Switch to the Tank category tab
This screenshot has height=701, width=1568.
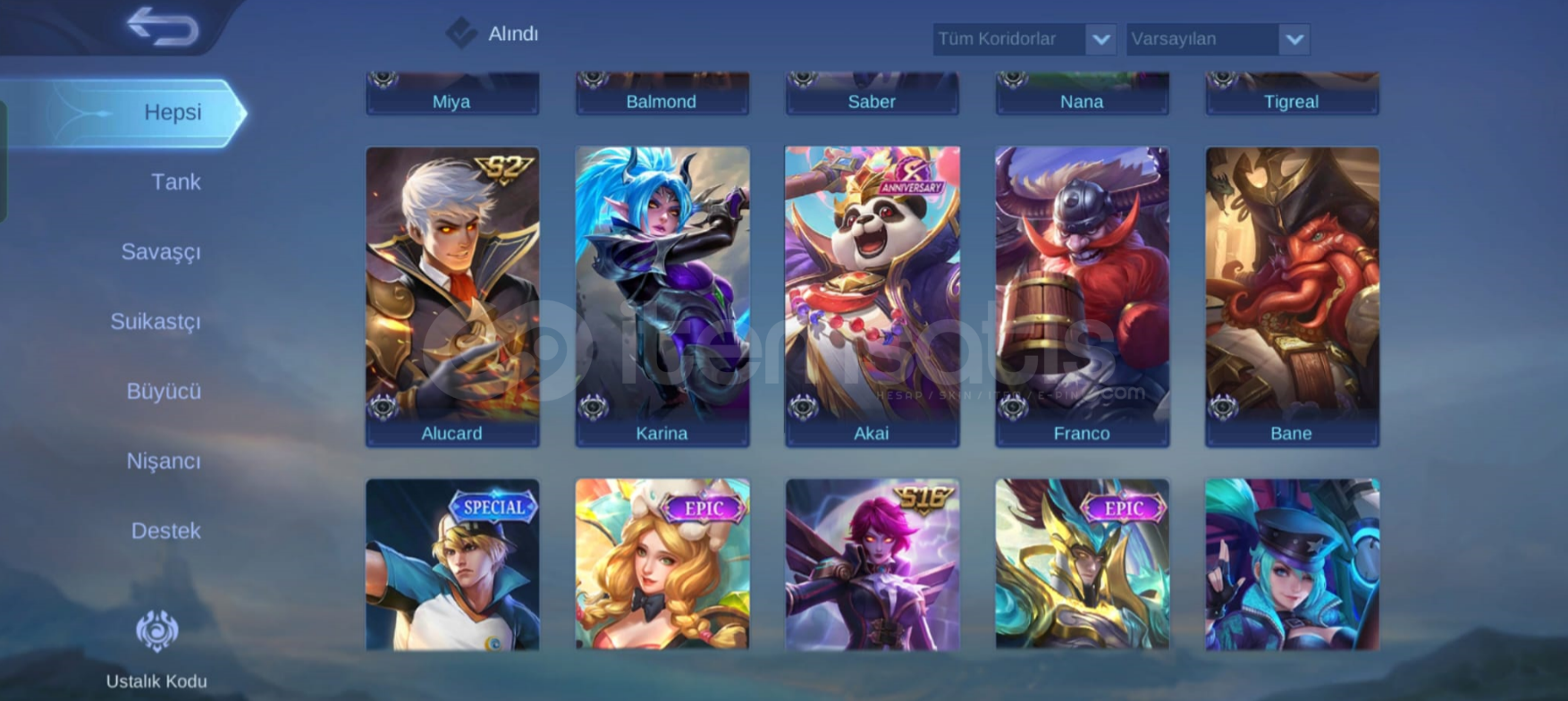click(176, 182)
